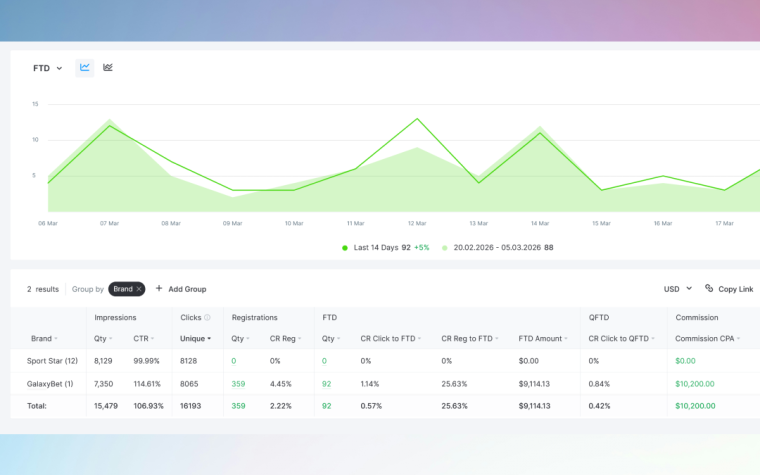The width and height of the screenshot is (760, 475).
Task: Sort by Commission CPA column
Action: coord(708,338)
